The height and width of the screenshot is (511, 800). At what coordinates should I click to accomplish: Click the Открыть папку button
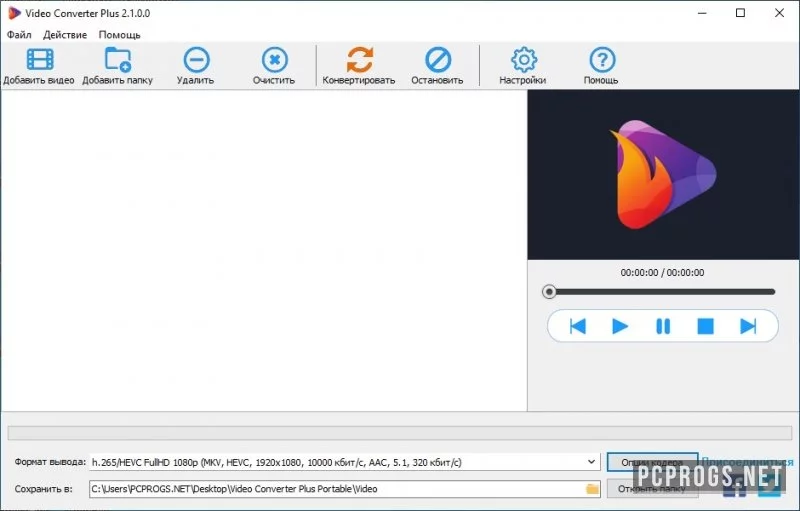tap(652, 489)
